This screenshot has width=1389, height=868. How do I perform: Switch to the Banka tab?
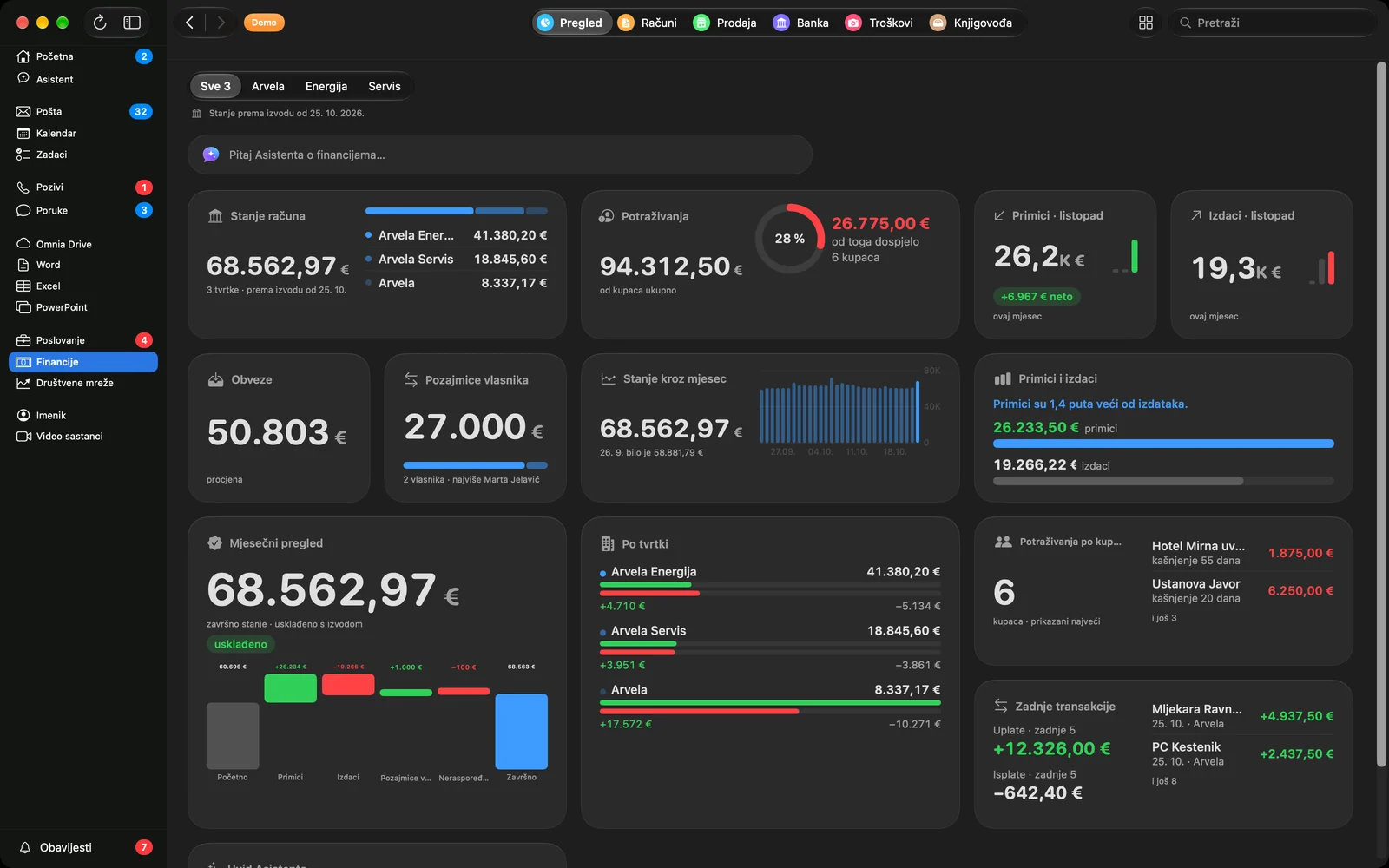(x=801, y=23)
